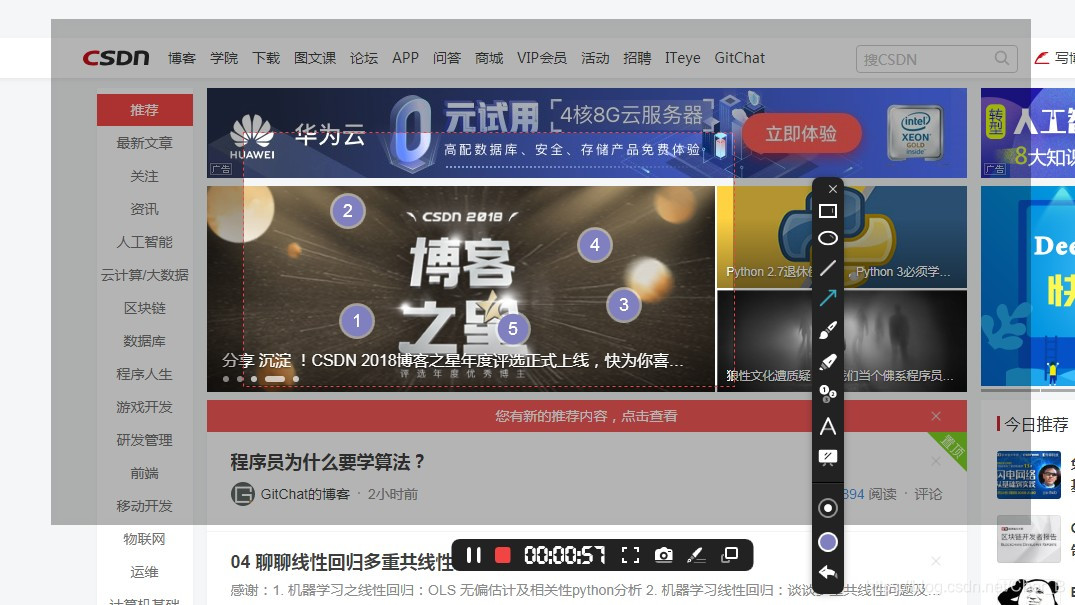1075x605 pixels.
Task: Select 游戏开发 sidebar category
Action: click(x=145, y=407)
